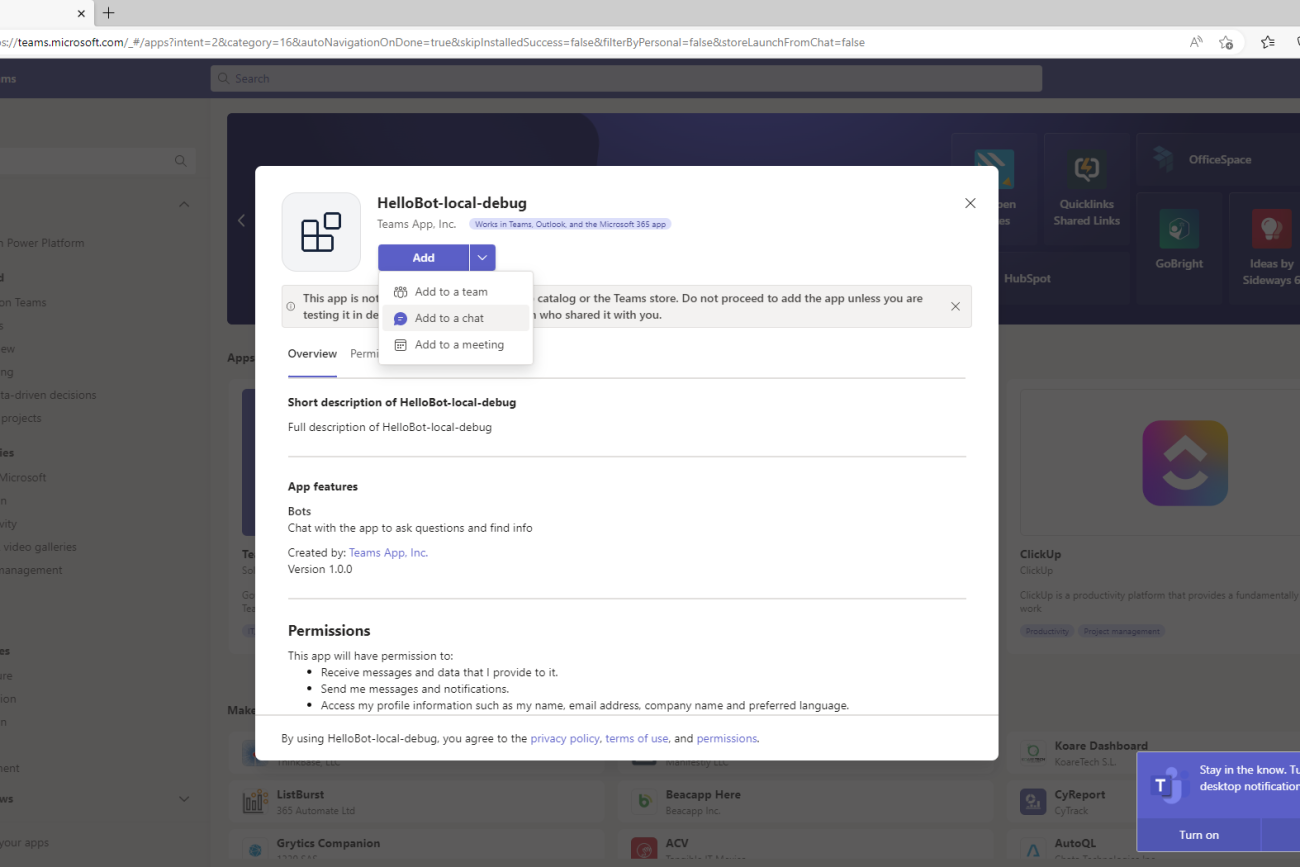Open the Grytics Companion app entry
This screenshot has width=1300, height=867.
click(418, 848)
